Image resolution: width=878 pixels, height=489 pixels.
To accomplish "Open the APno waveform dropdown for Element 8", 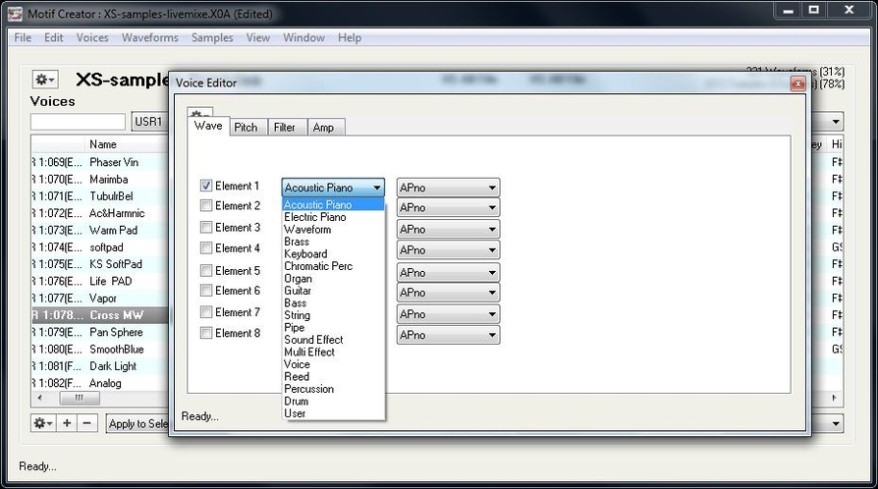I will (x=448, y=335).
